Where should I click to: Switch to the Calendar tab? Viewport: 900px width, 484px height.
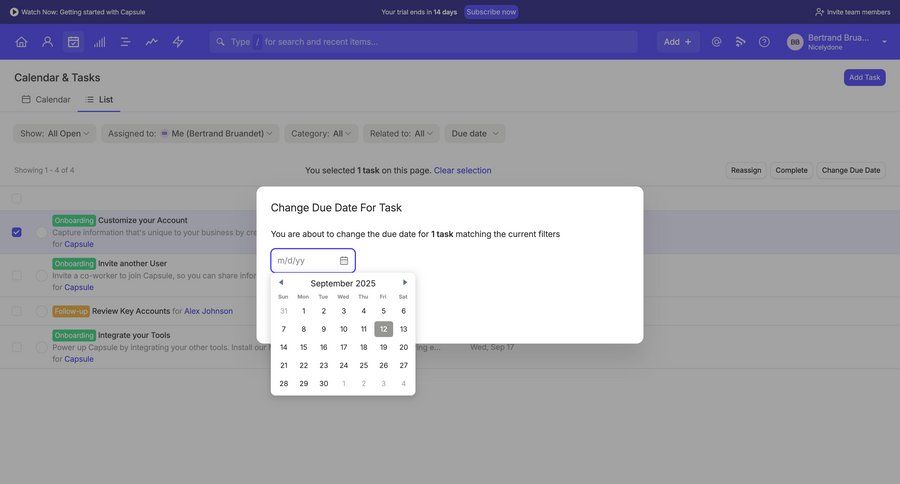coord(46,99)
